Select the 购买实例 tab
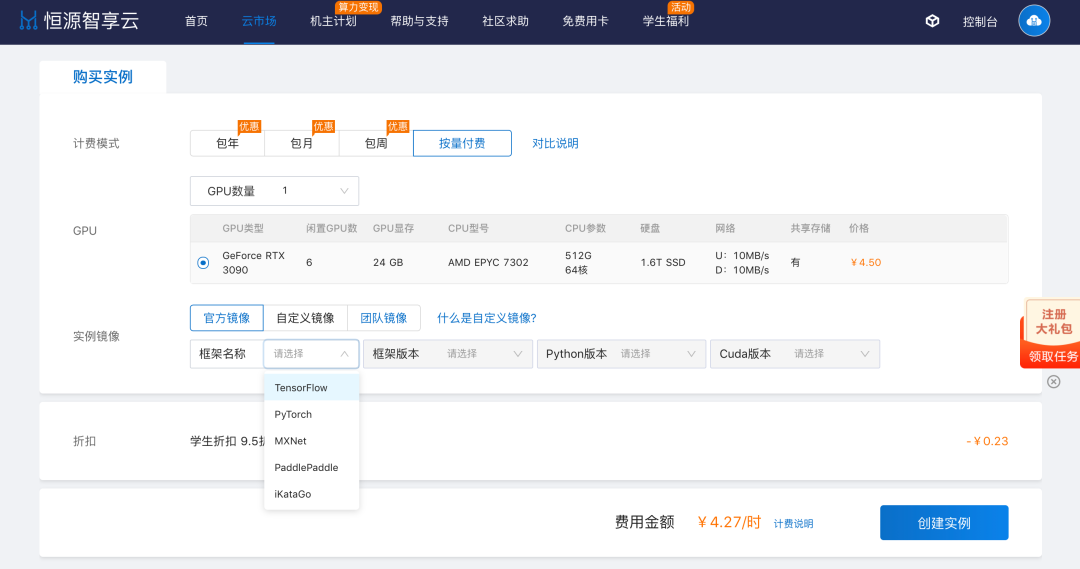The height and width of the screenshot is (569, 1080). tap(103, 76)
